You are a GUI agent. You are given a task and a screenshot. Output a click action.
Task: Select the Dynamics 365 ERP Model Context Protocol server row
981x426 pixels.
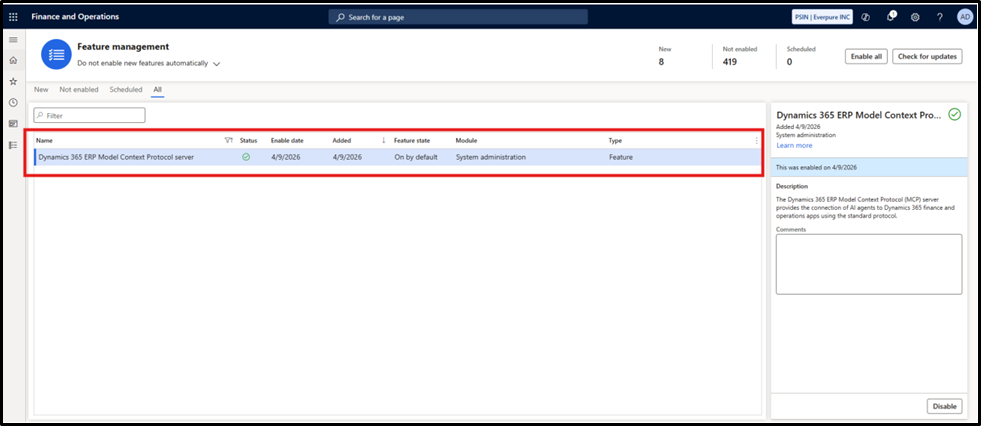click(398, 157)
